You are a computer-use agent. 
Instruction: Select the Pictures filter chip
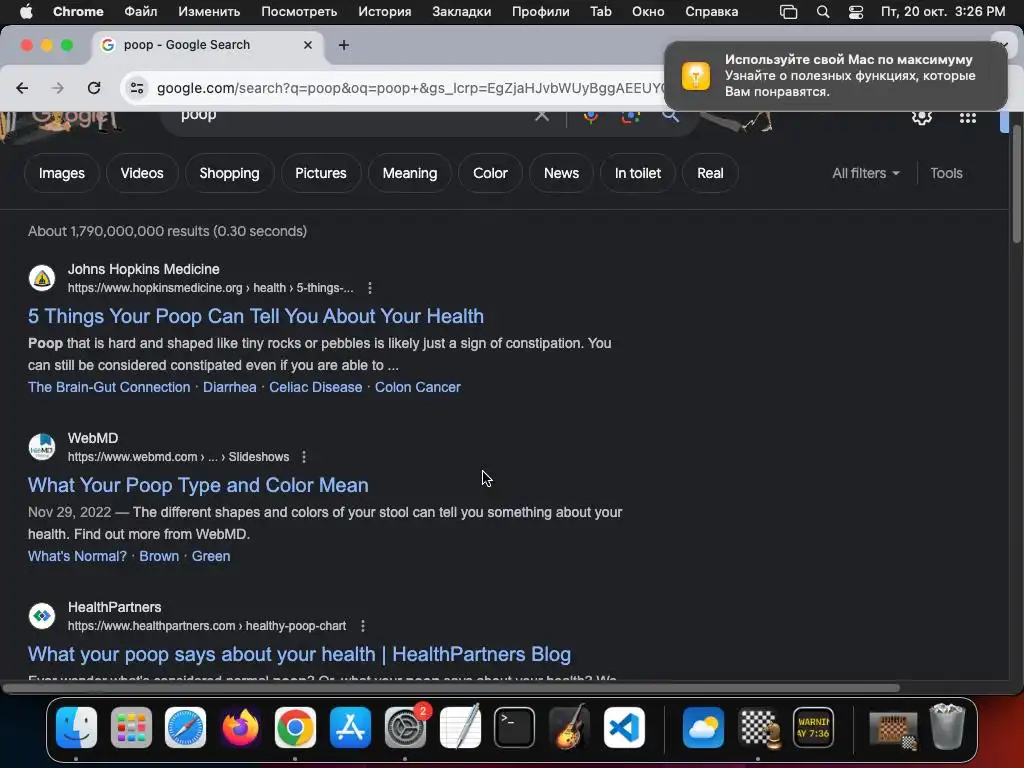tap(321, 174)
